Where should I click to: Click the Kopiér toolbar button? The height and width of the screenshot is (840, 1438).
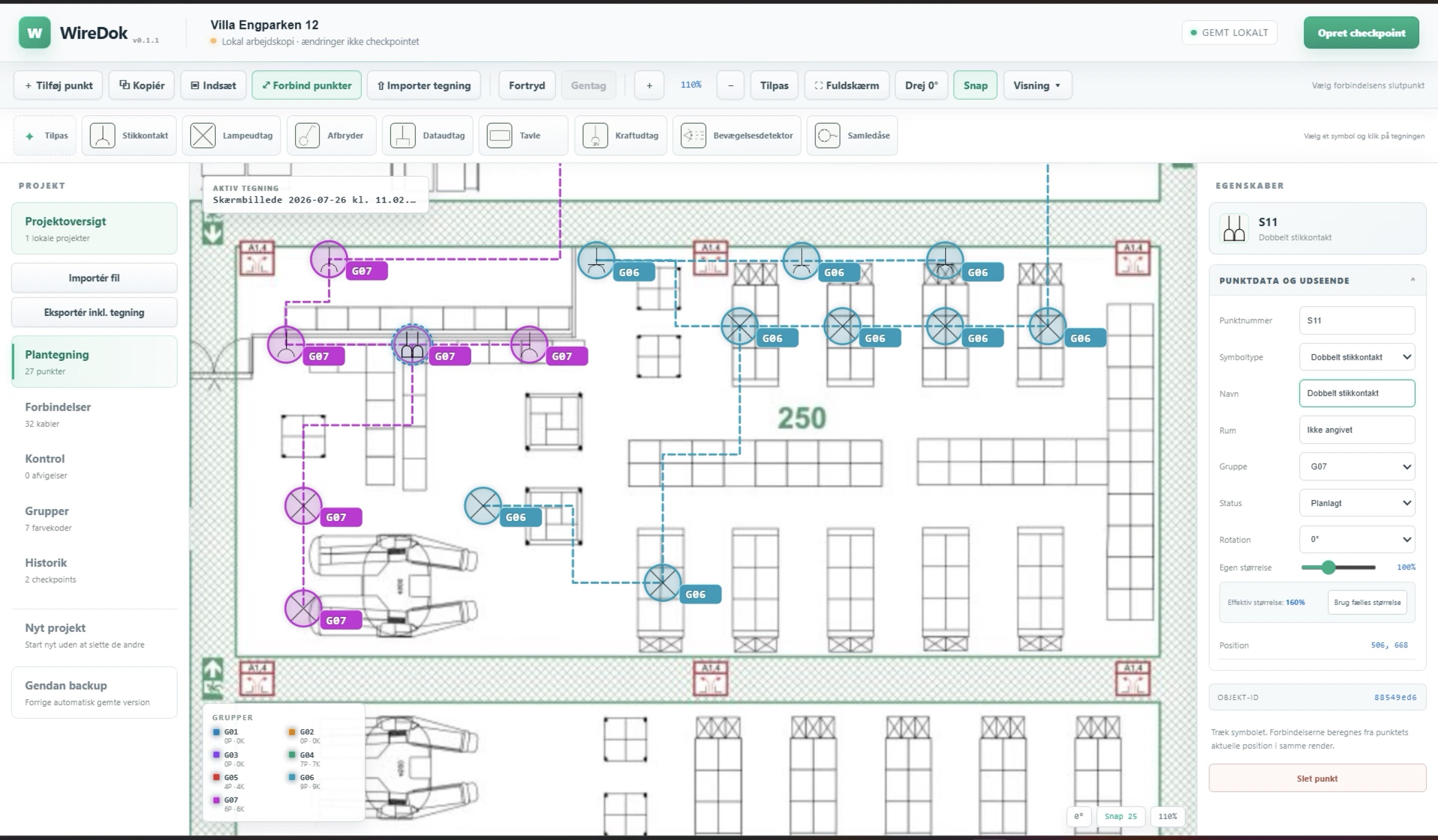141,85
